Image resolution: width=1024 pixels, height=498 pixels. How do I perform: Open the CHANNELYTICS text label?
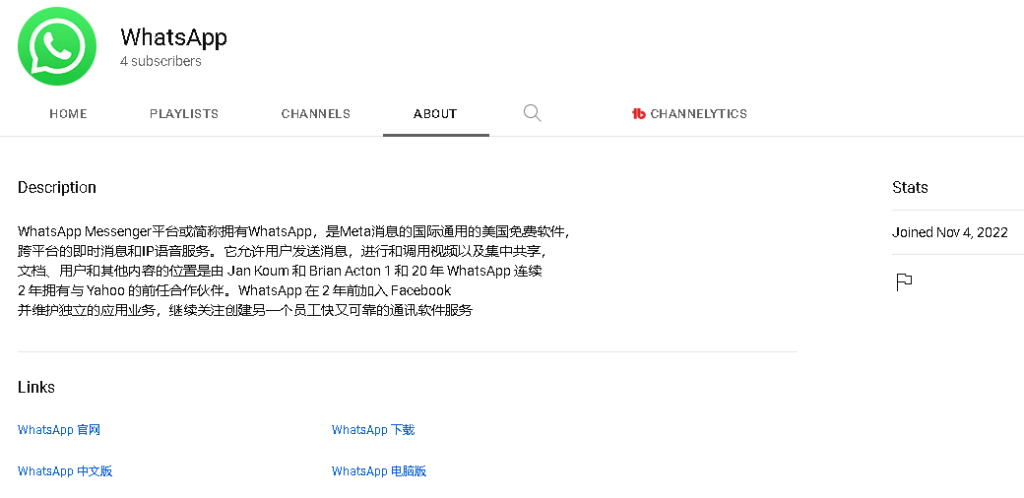point(698,114)
